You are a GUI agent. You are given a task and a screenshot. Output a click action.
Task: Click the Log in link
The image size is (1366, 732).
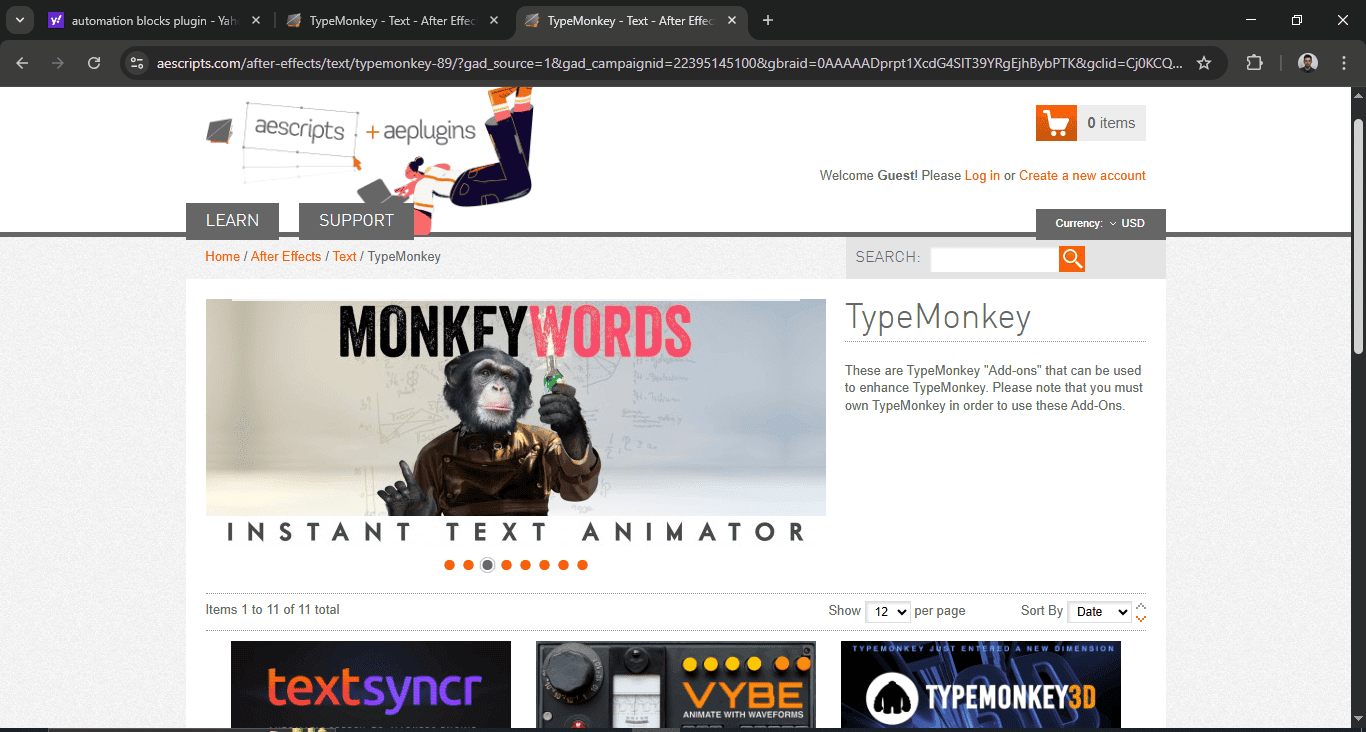[982, 175]
